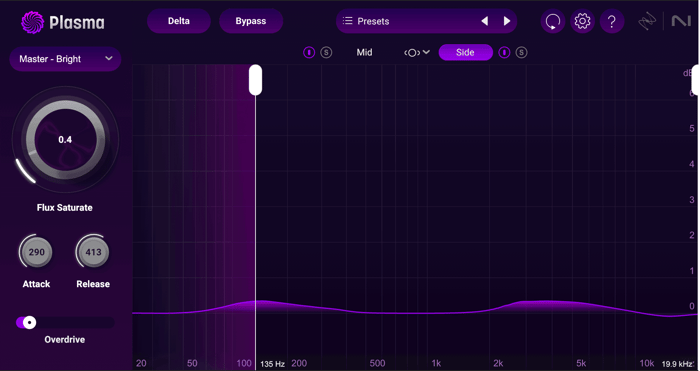This screenshot has height=371, width=700.
Task: Click the Attack knob showing 290
Action: pos(36,252)
